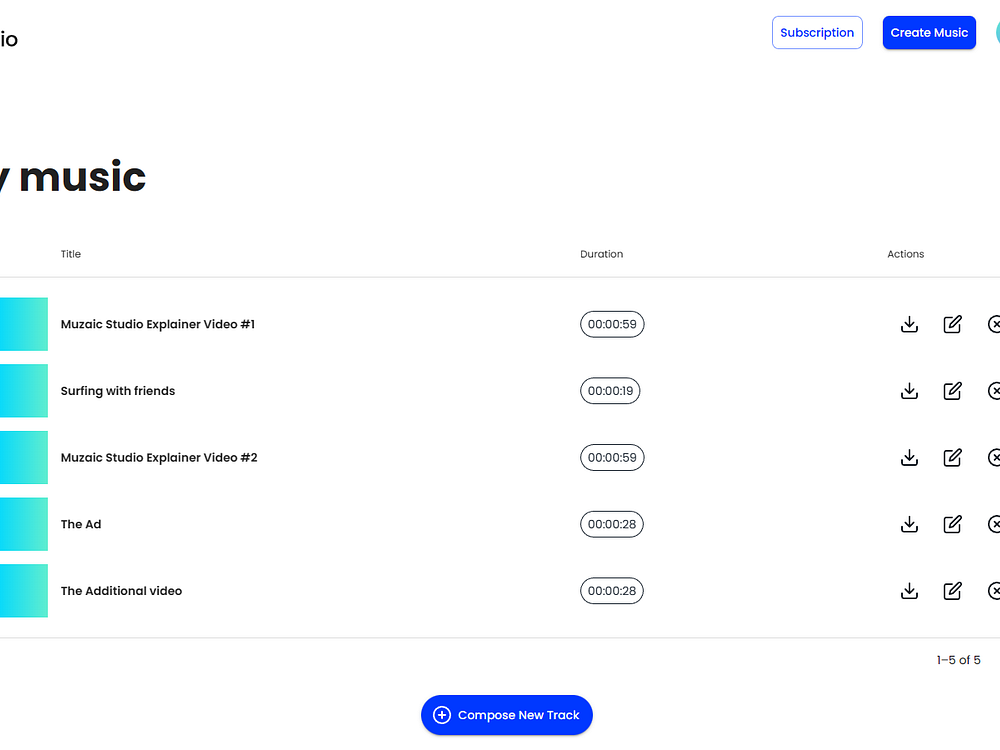Click the 00:00:19 duration badge

tap(610, 391)
